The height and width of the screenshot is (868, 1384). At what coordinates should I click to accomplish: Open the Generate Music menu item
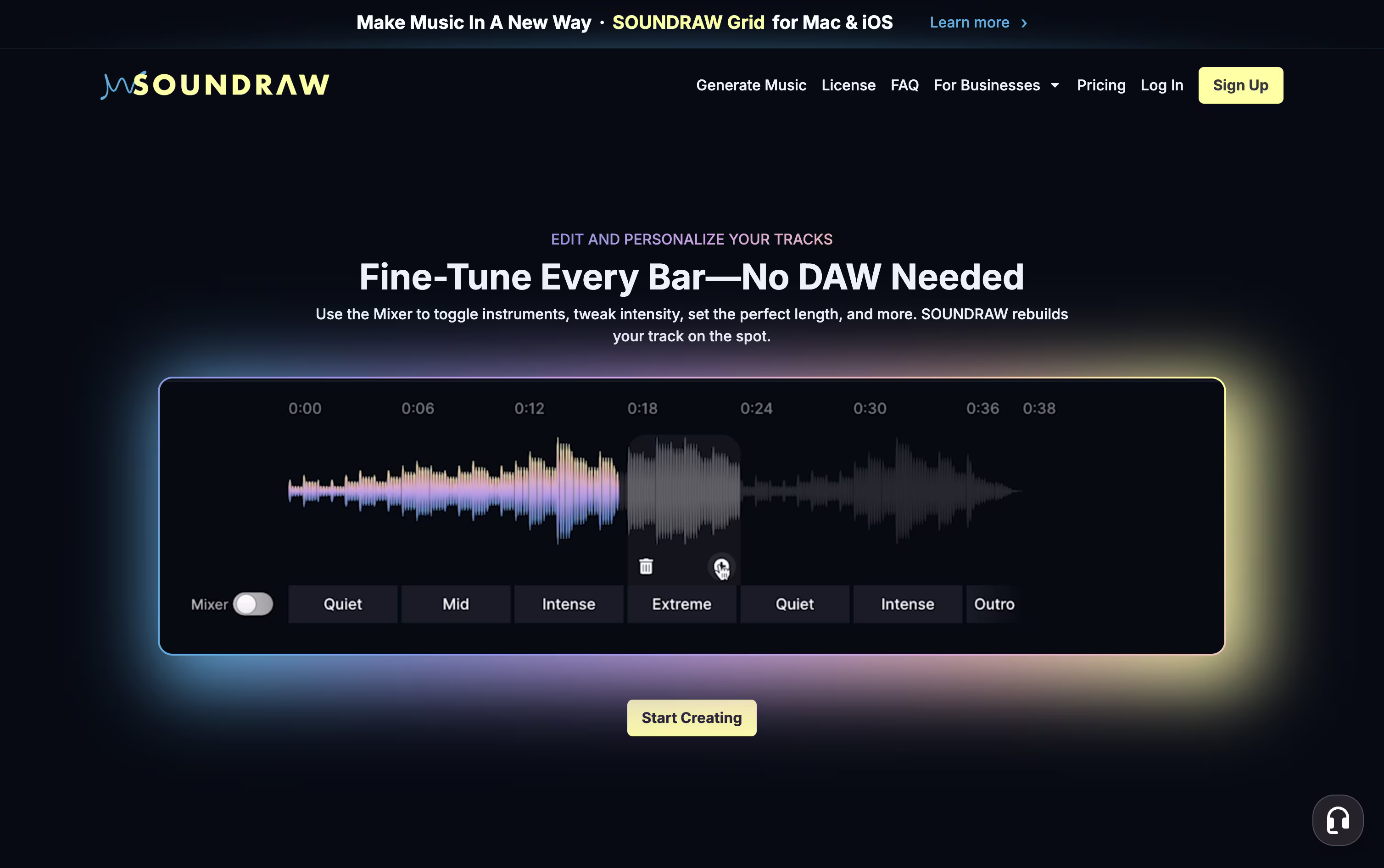[751, 85]
